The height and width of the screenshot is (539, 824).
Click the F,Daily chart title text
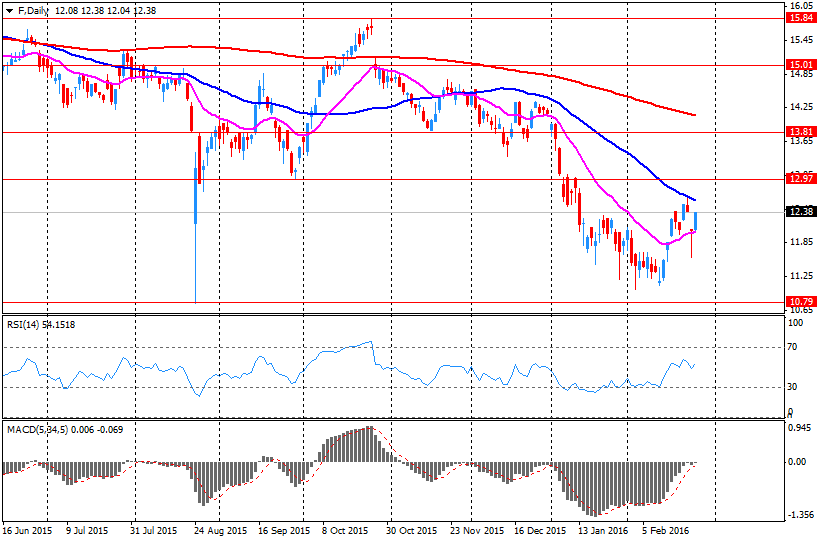click(x=33, y=11)
